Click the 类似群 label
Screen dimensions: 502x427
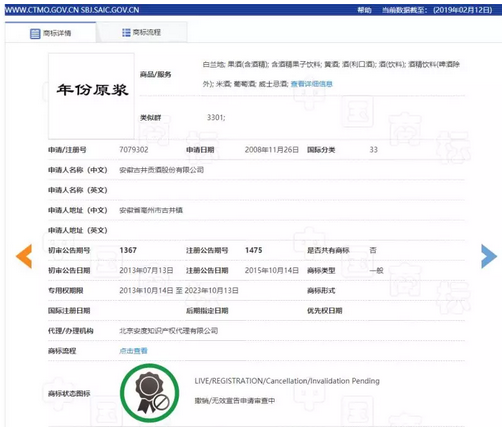tap(151, 118)
